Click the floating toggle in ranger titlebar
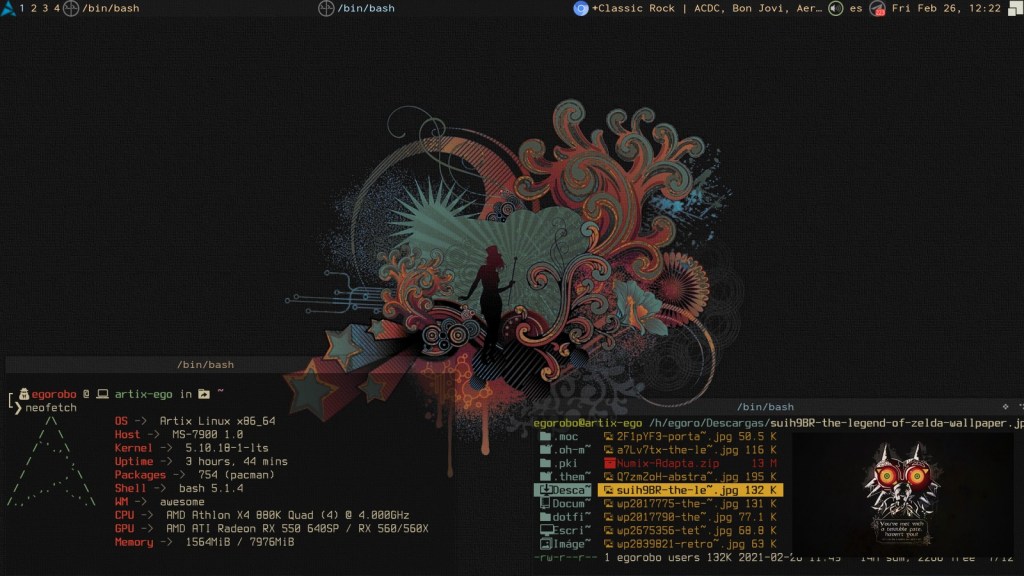This screenshot has height=576, width=1024. click(x=1004, y=407)
